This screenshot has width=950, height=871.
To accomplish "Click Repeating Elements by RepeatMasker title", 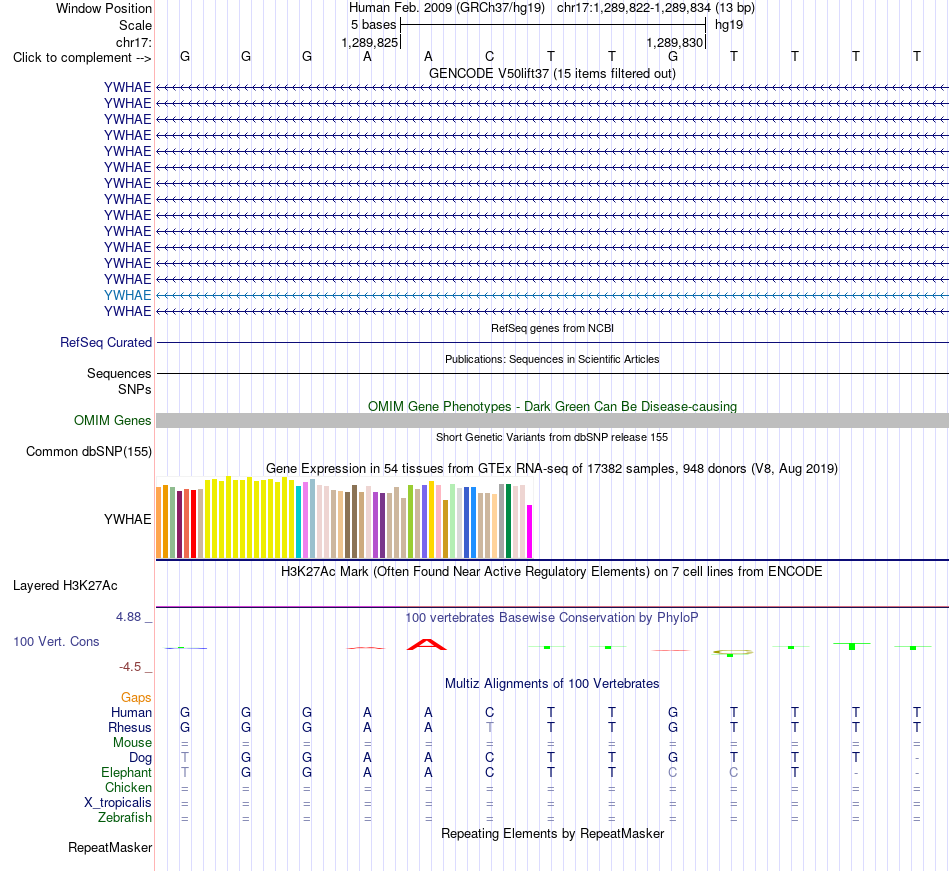I will pyautogui.click(x=552, y=834).
